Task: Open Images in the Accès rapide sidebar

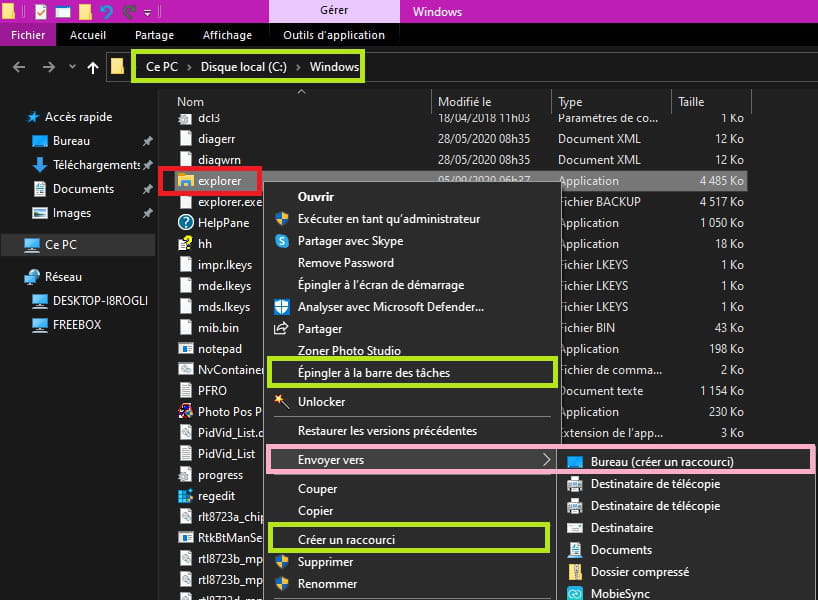Action: pos(72,213)
